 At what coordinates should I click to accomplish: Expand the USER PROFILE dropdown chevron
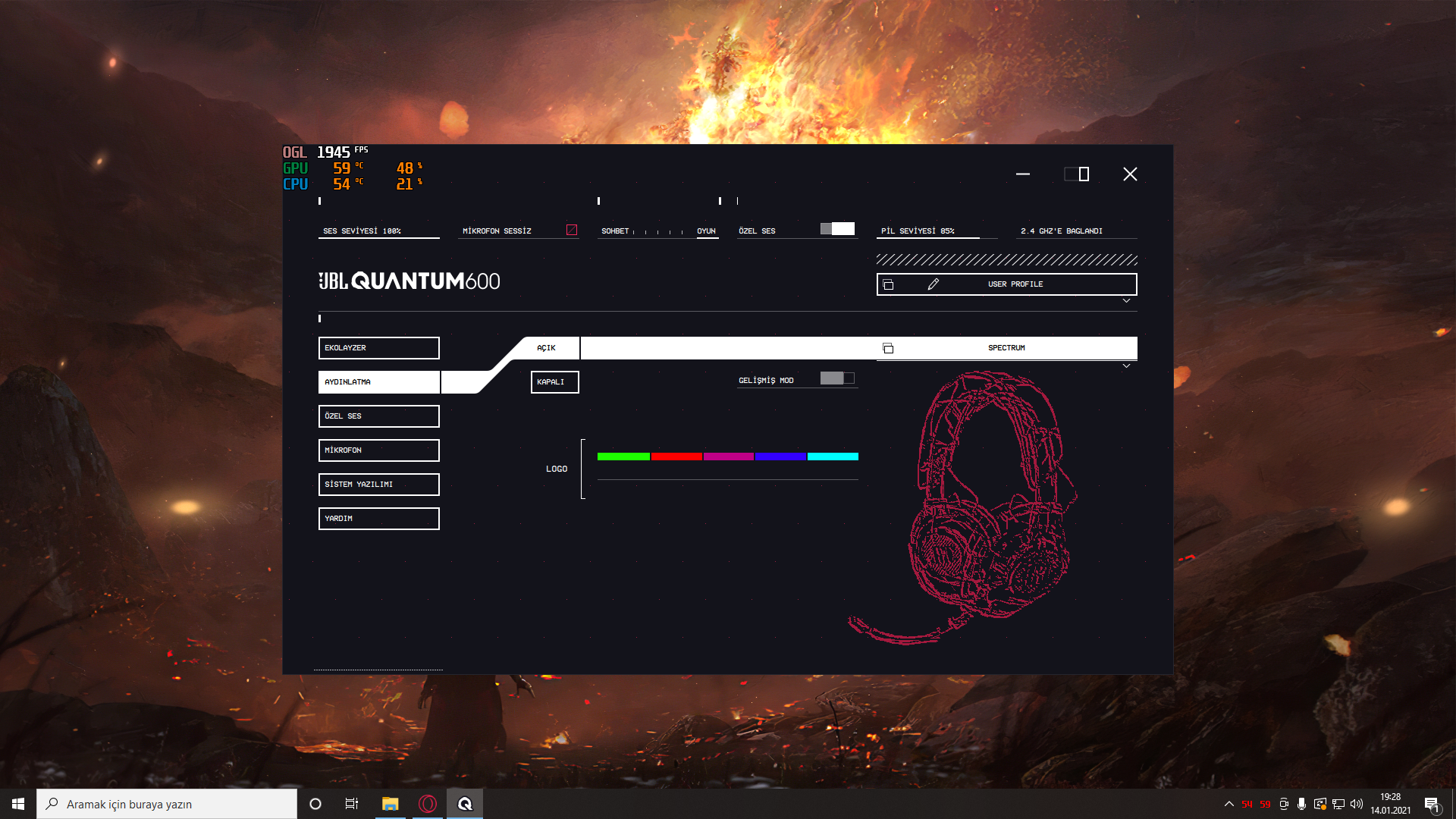click(x=1126, y=301)
